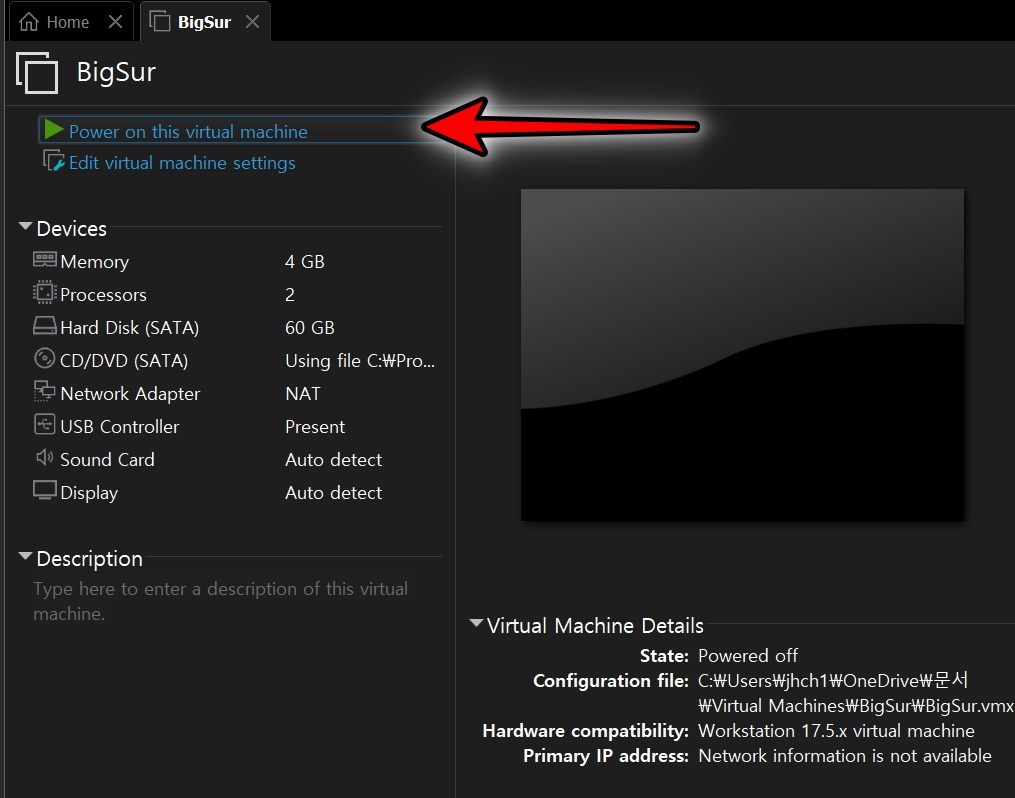Image resolution: width=1015 pixels, height=798 pixels.
Task: Click the BigSur.vmx configuration file path
Action: [856, 693]
